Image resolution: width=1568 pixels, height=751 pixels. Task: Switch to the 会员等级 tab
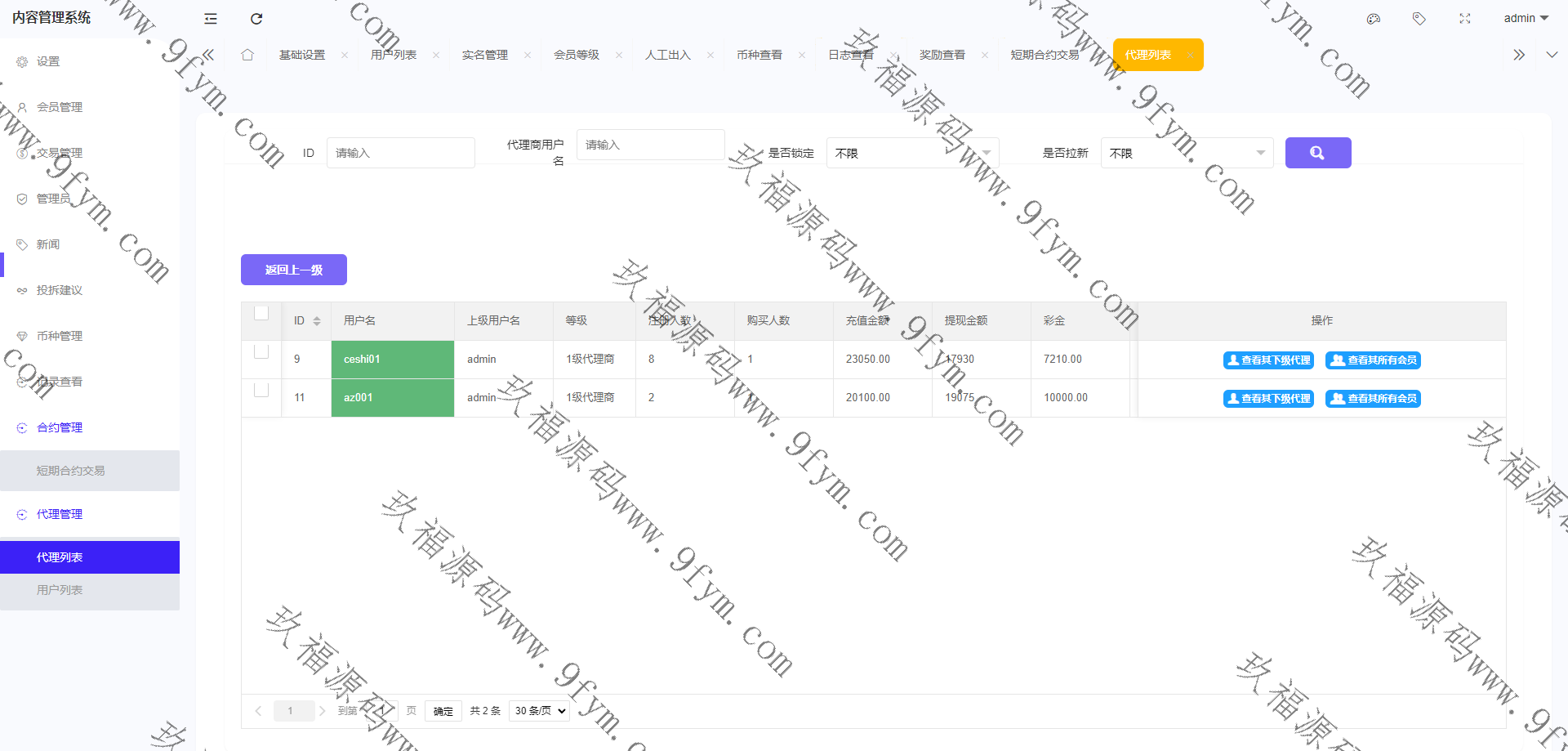tap(577, 55)
